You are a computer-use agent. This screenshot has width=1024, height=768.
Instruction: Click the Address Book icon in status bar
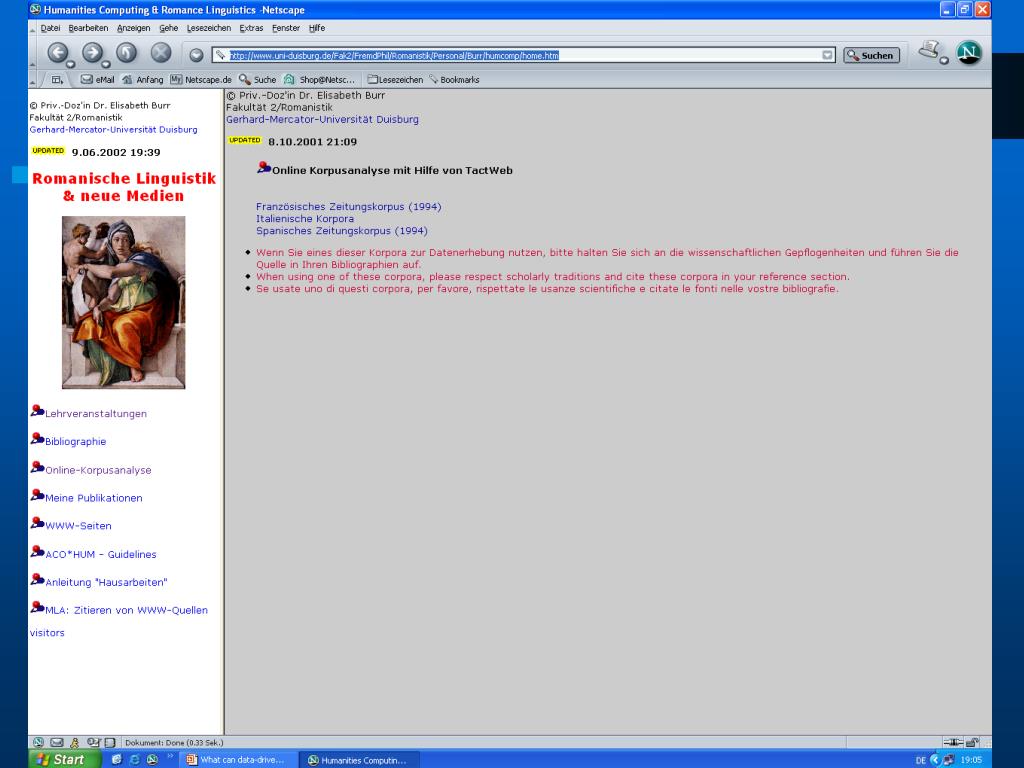point(110,743)
